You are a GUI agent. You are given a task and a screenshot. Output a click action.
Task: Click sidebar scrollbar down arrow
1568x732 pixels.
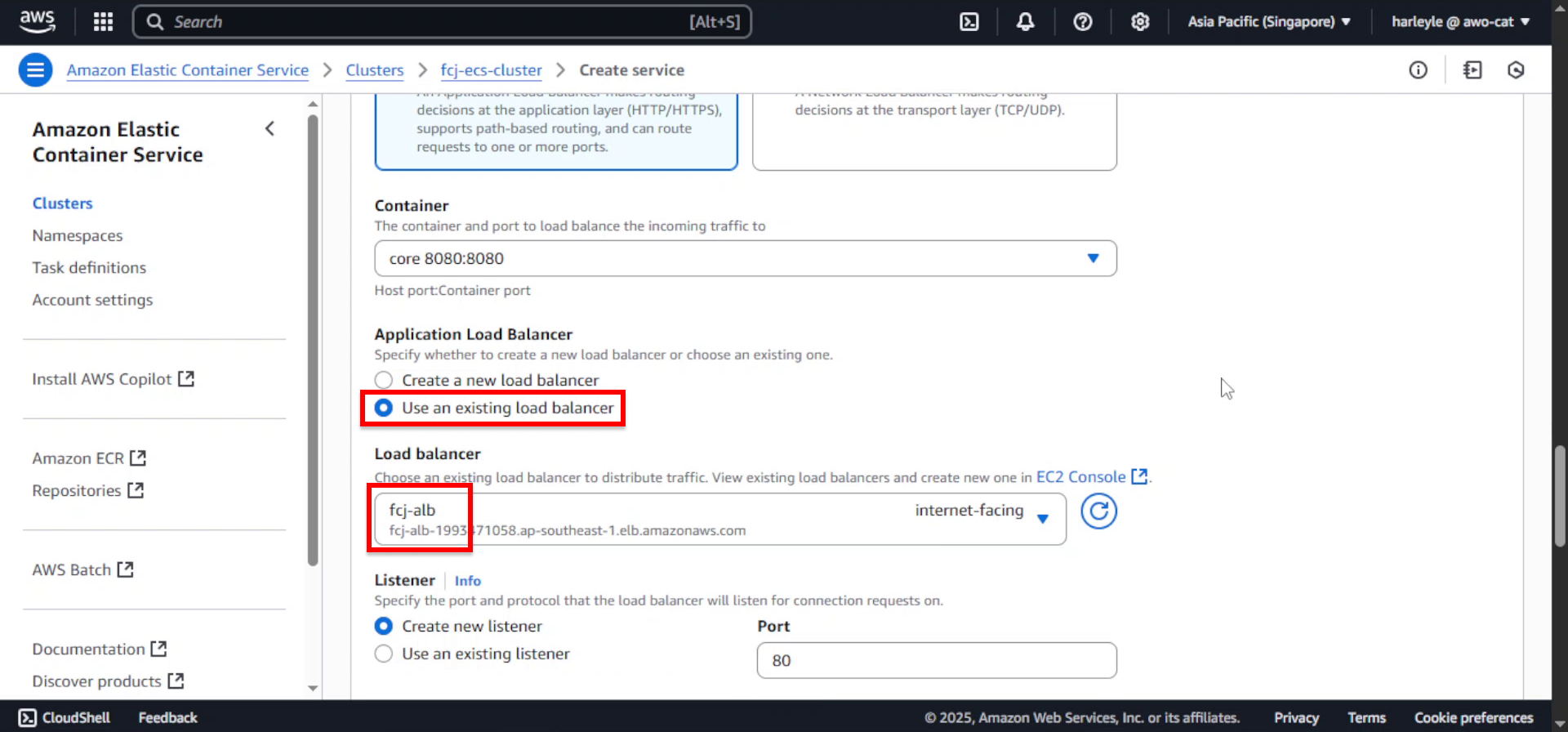click(x=313, y=688)
